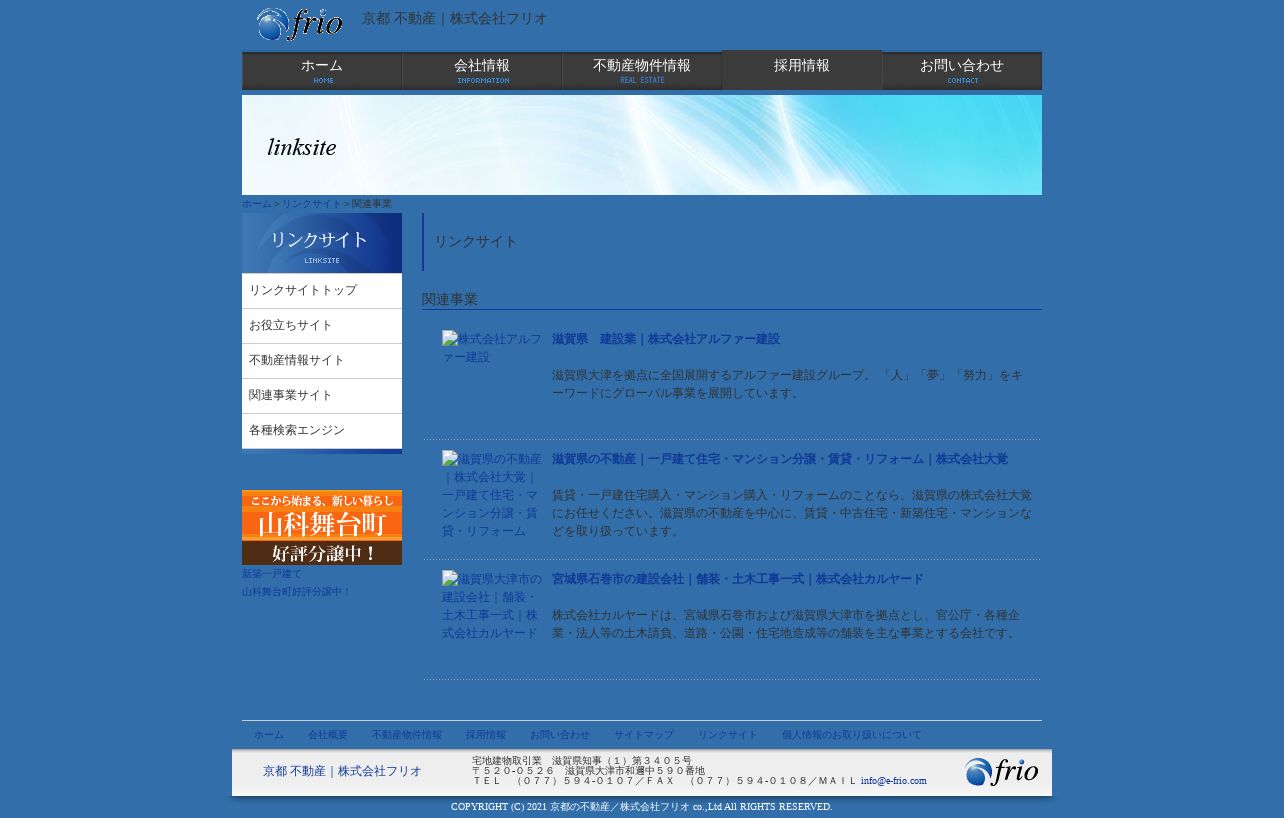1284x818 pixels.
Task: Click the 株式会社カルヤード thumbnail image
Action: point(492,606)
